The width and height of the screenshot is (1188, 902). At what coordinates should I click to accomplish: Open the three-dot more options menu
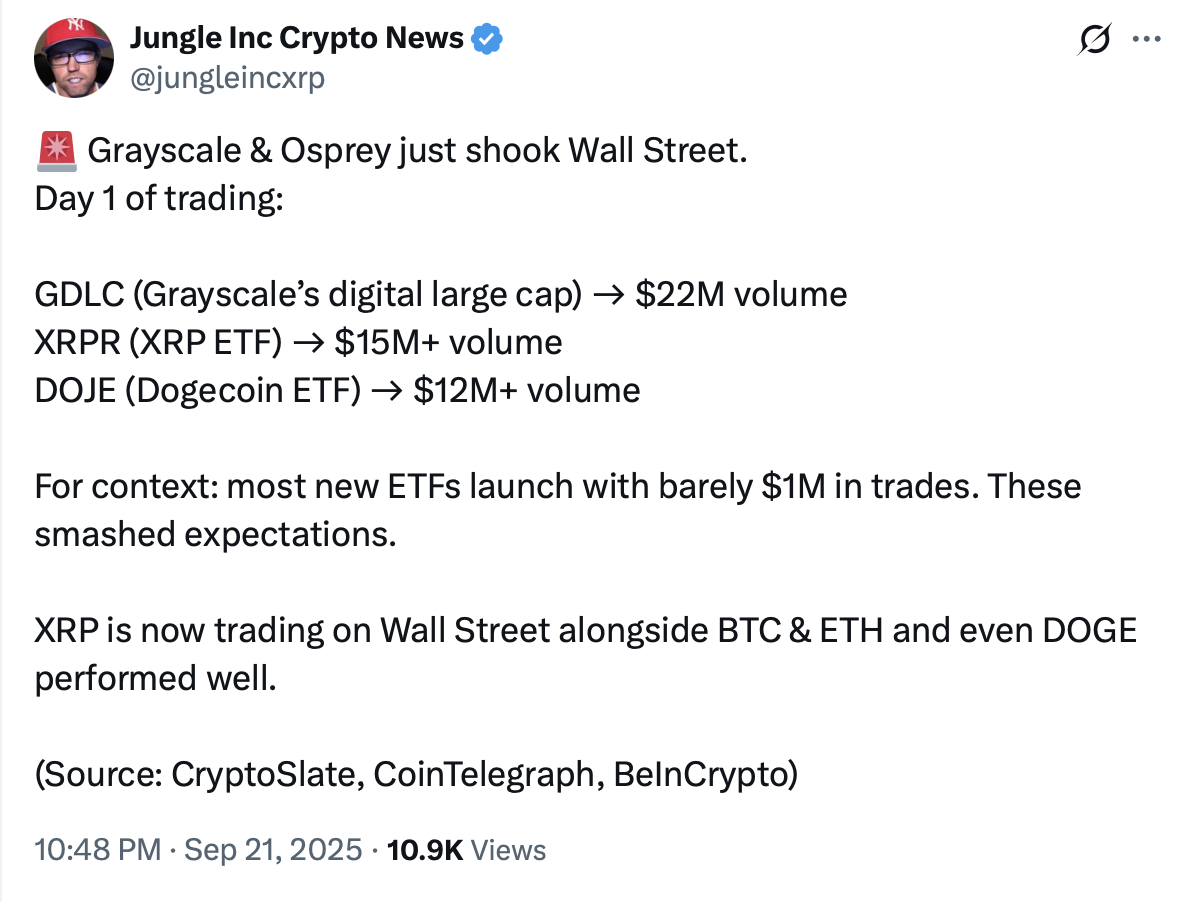(x=1146, y=39)
